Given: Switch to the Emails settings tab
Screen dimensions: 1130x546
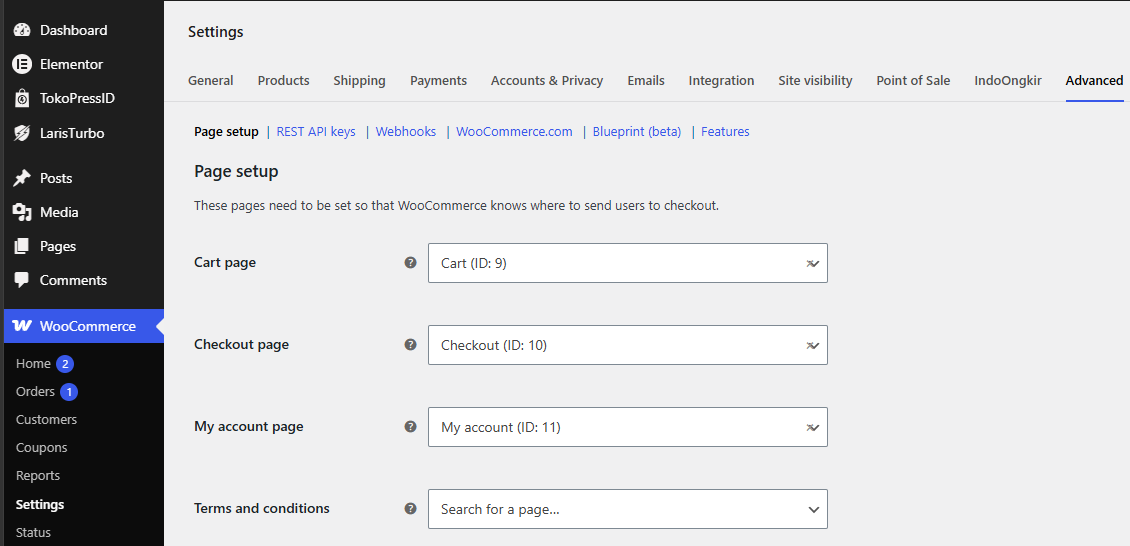Looking at the screenshot, I should [x=646, y=81].
